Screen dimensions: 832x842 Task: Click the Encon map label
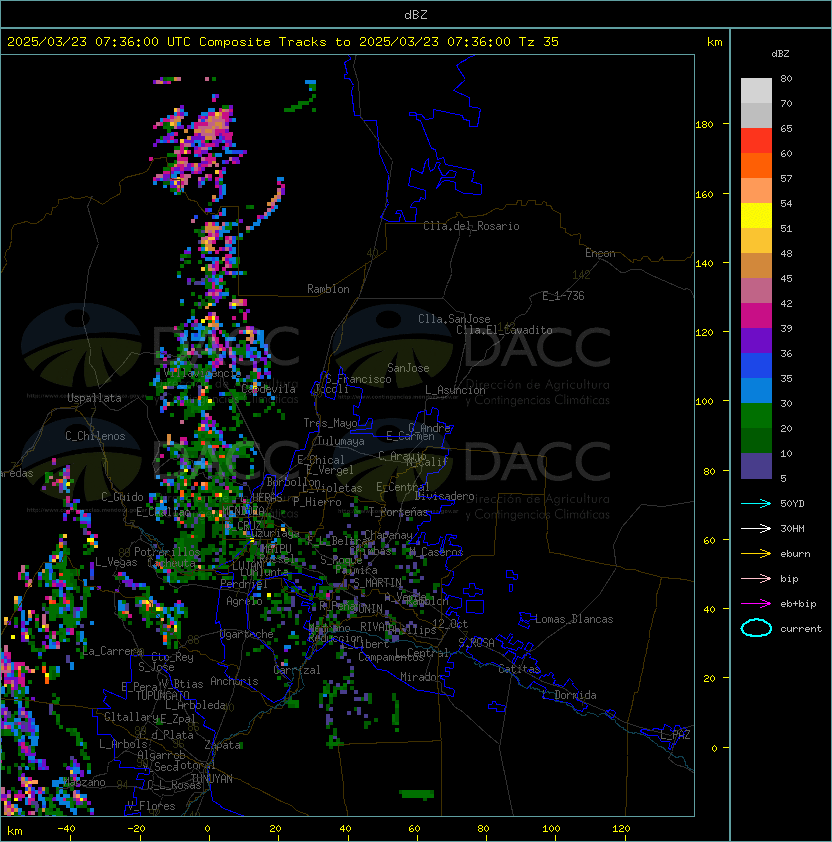pyautogui.click(x=600, y=253)
